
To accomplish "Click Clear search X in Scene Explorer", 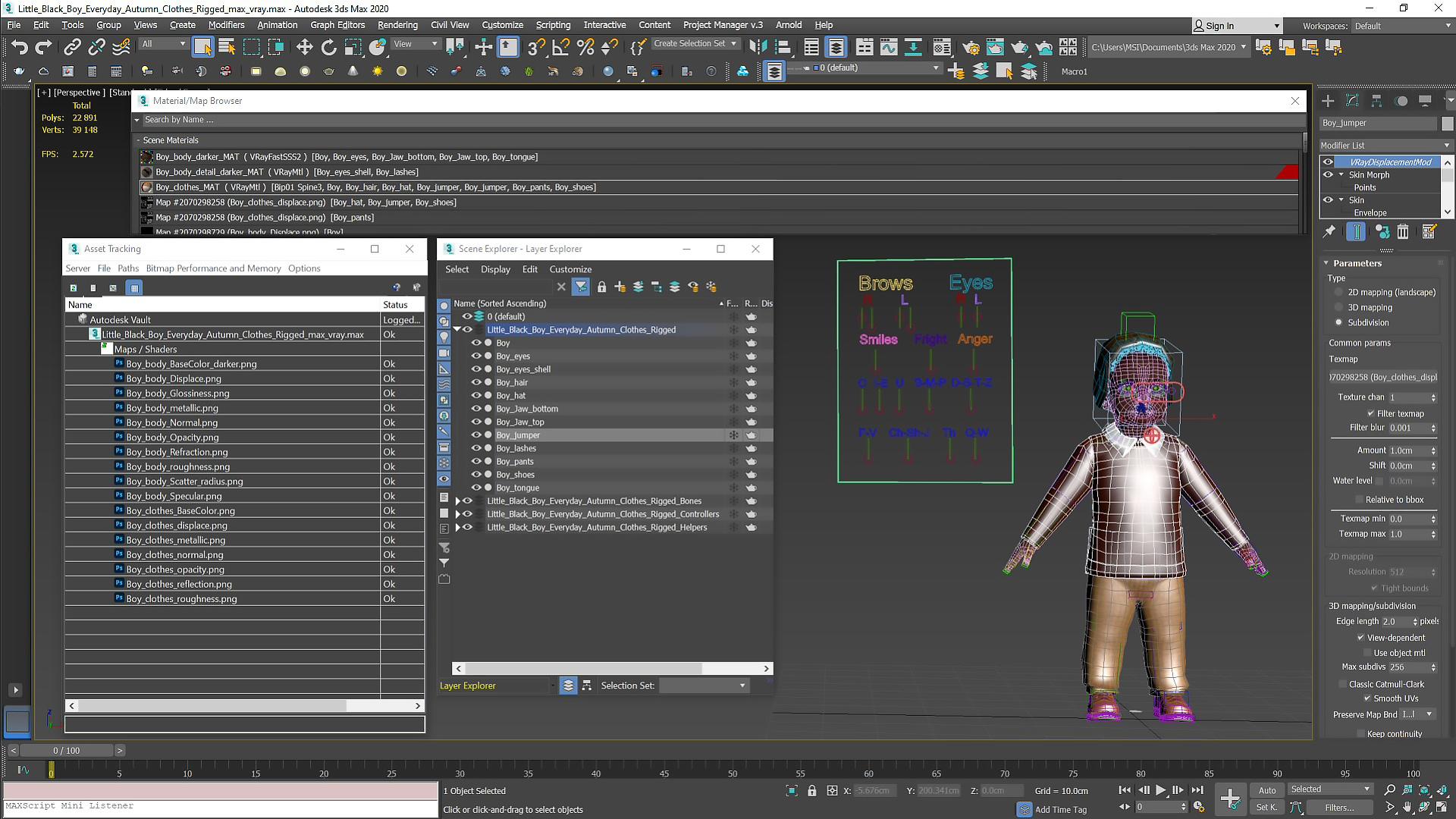I will coord(561,287).
